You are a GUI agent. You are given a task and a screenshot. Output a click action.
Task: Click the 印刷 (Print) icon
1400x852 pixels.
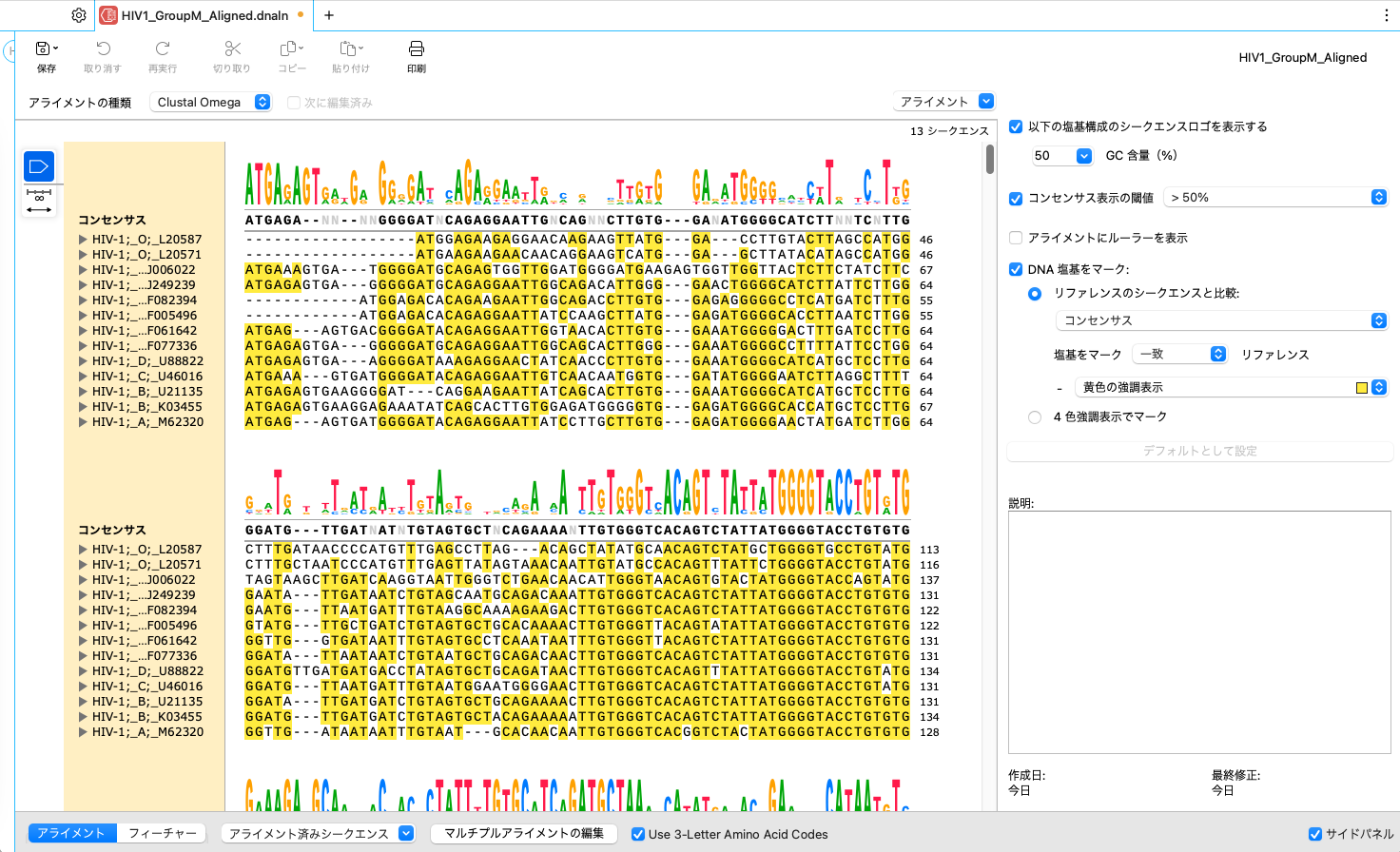point(416,49)
